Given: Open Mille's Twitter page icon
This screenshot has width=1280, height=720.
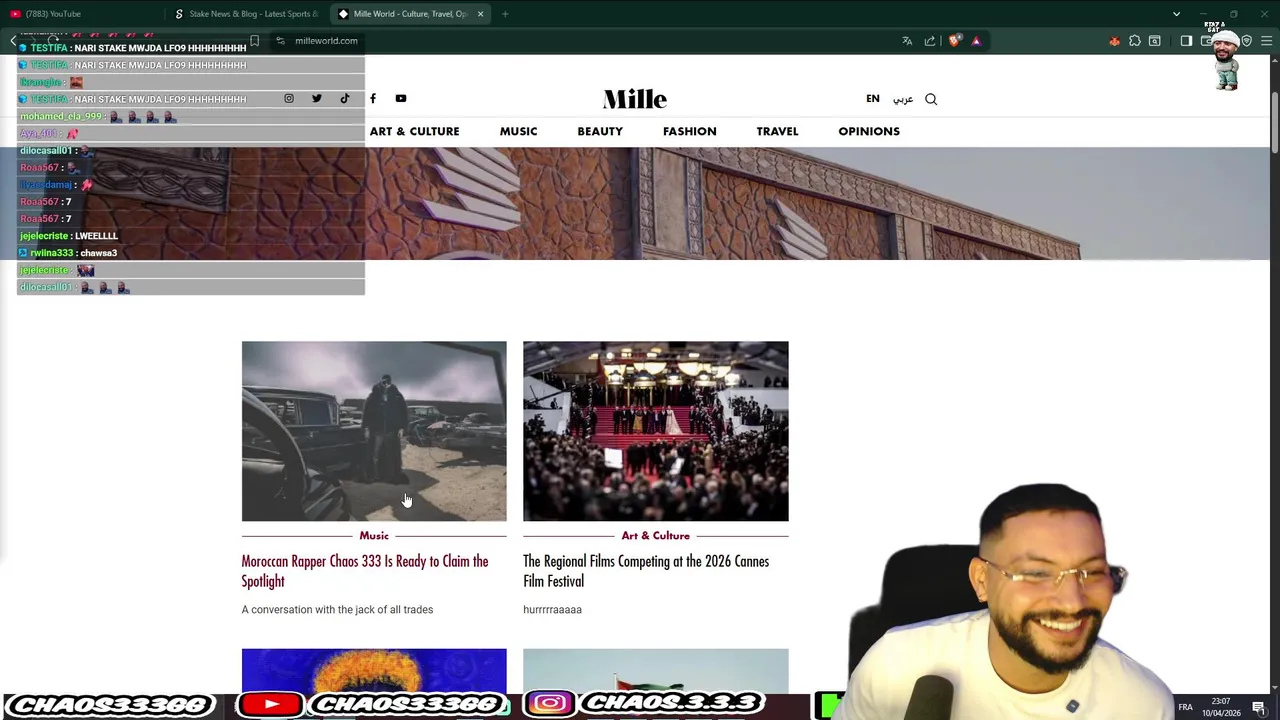Looking at the screenshot, I should pyautogui.click(x=317, y=98).
